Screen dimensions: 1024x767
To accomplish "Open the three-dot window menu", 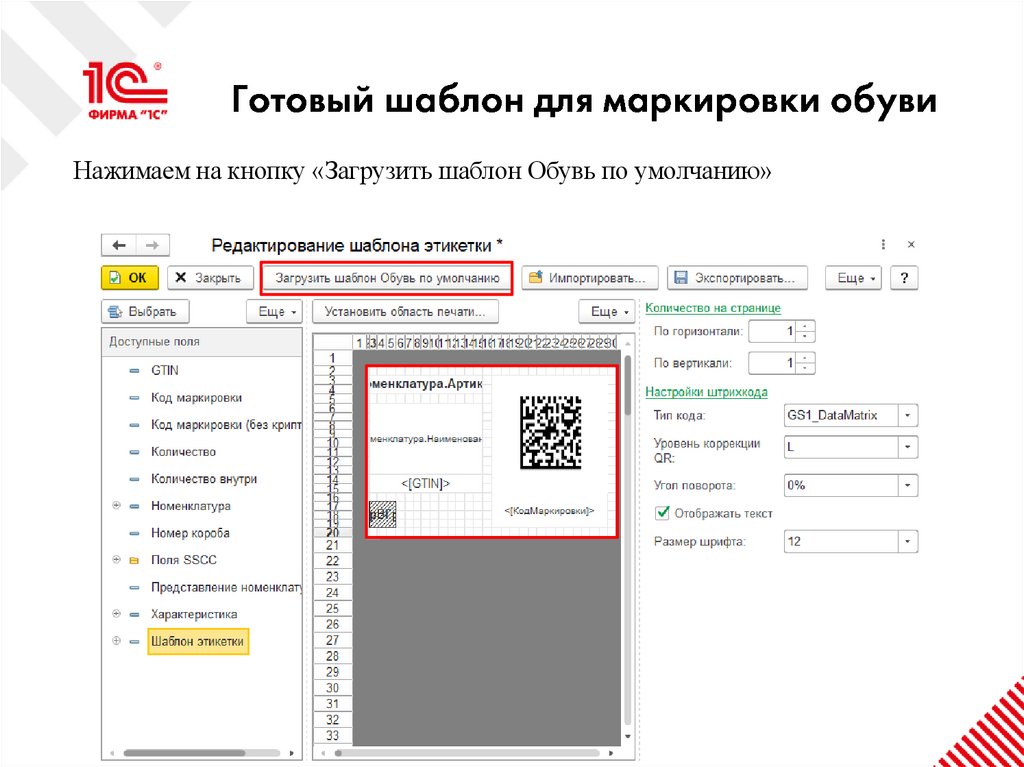I will [x=883, y=245].
